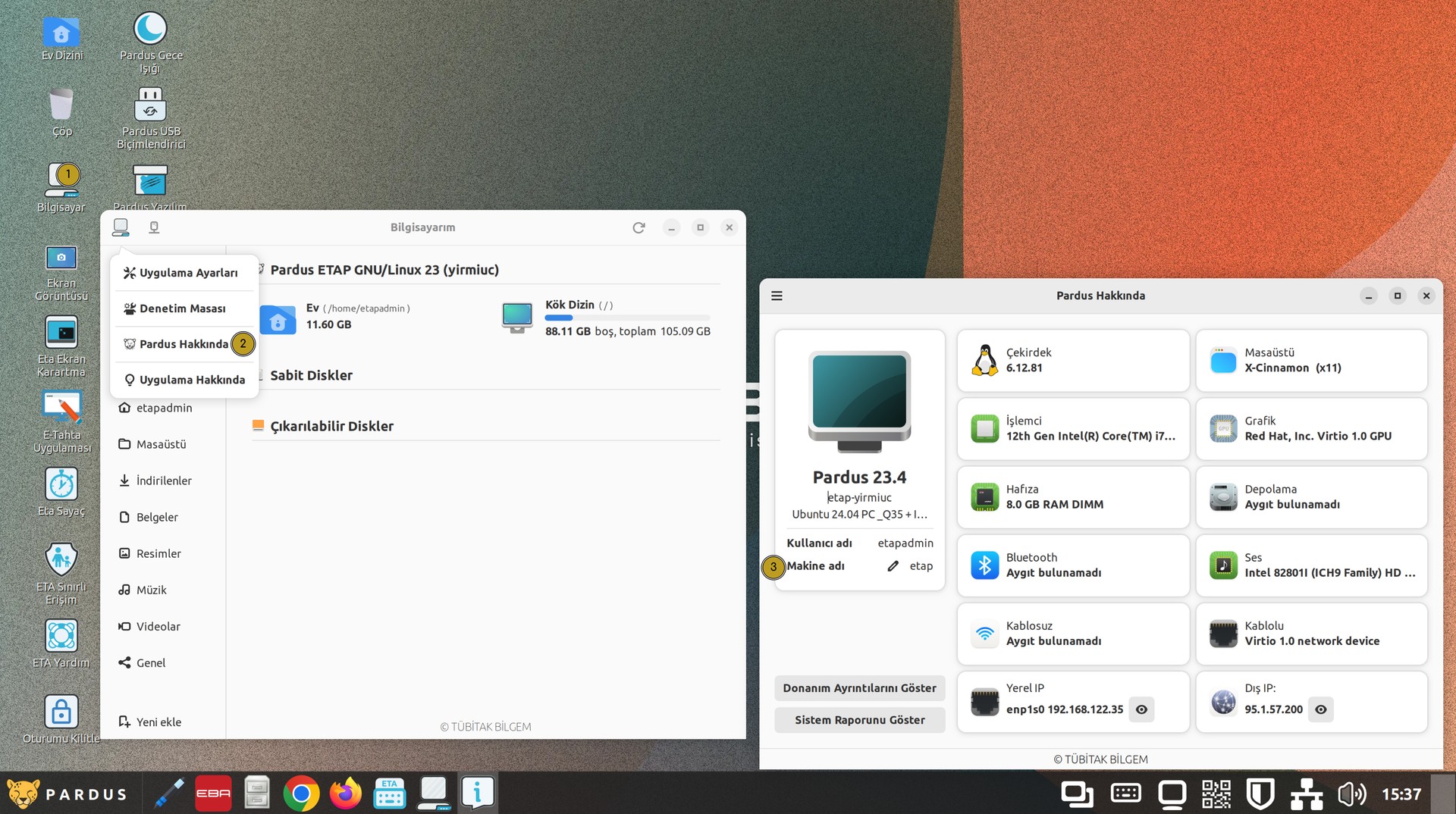Open Ev Dizini desktop icon
1456x814 pixels.
pyautogui.click(x=61, y=38)
